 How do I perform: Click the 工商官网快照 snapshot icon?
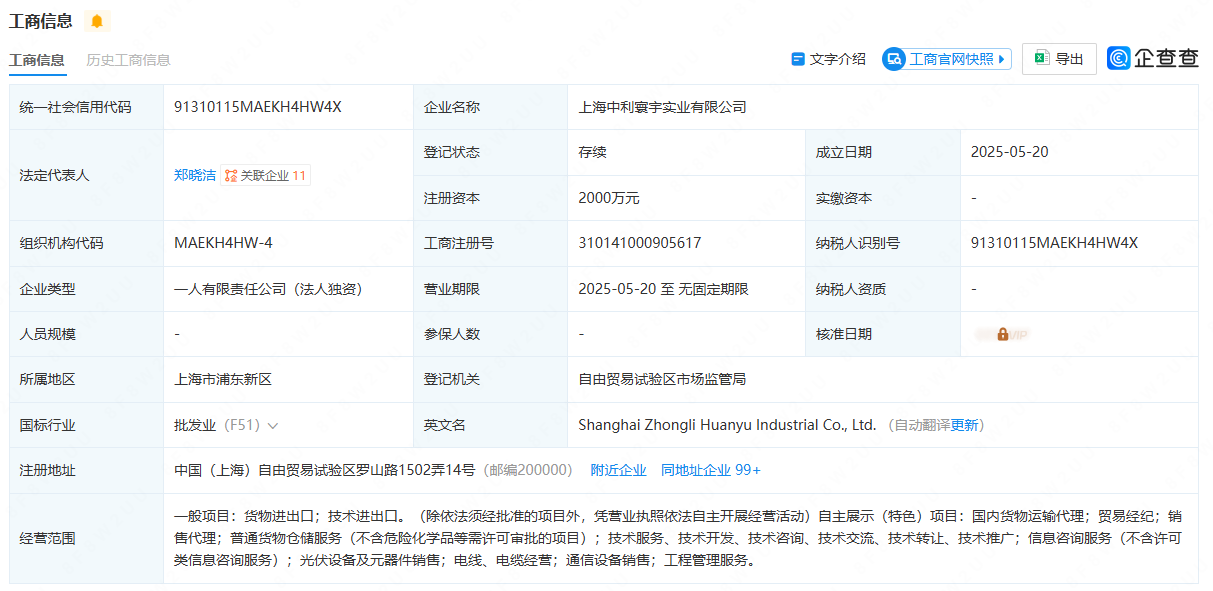point(894,59)
